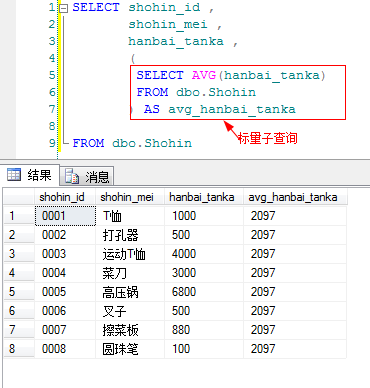This screenshot has width=370, height=388.
Task: Select row header 7 in results grid
Action: [x=19, y=330]
